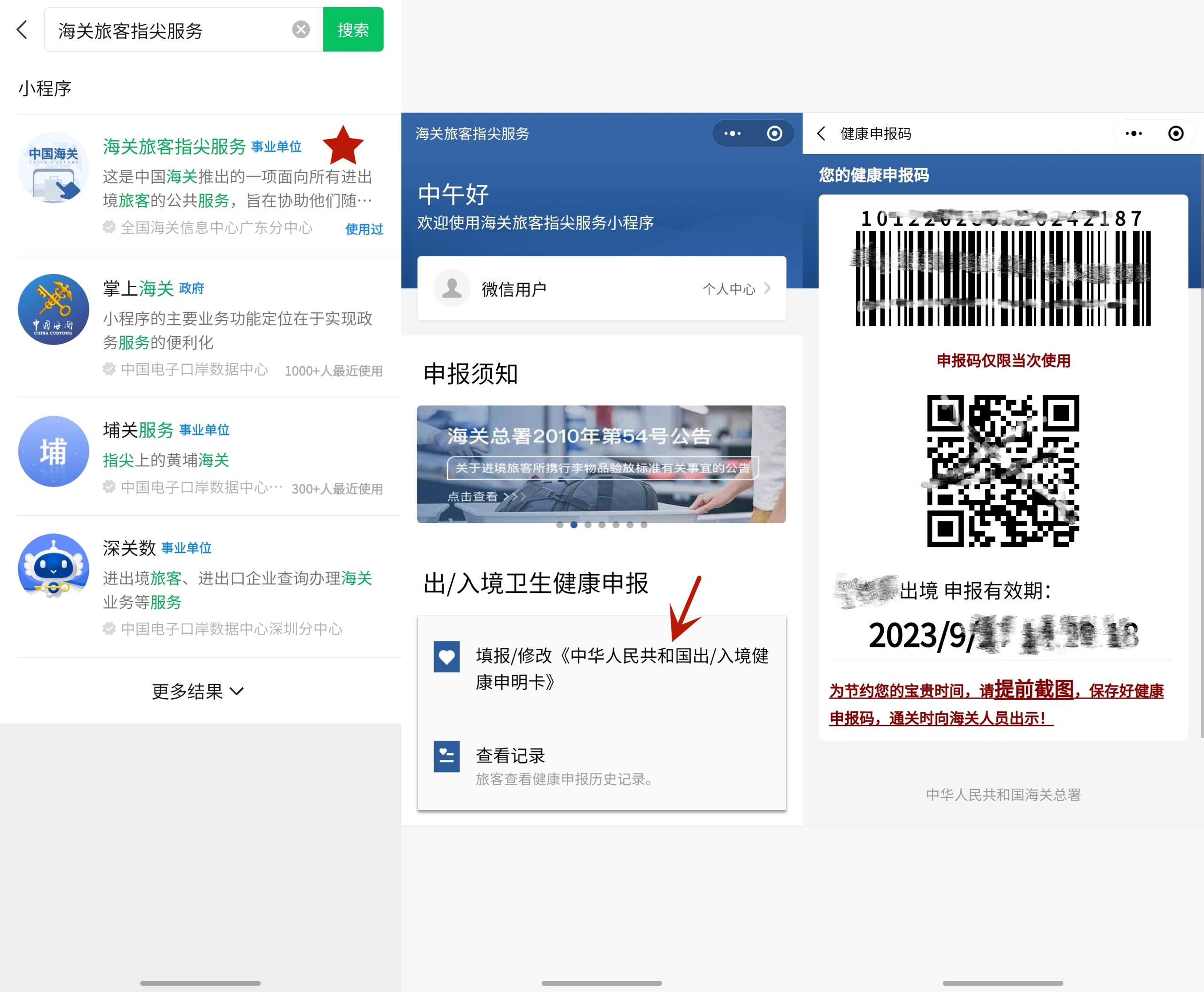The image size is (1204, 992).
Task: Open the three-dot menu in 海关旅客指尖服务 header
Action: coord(732,134)
